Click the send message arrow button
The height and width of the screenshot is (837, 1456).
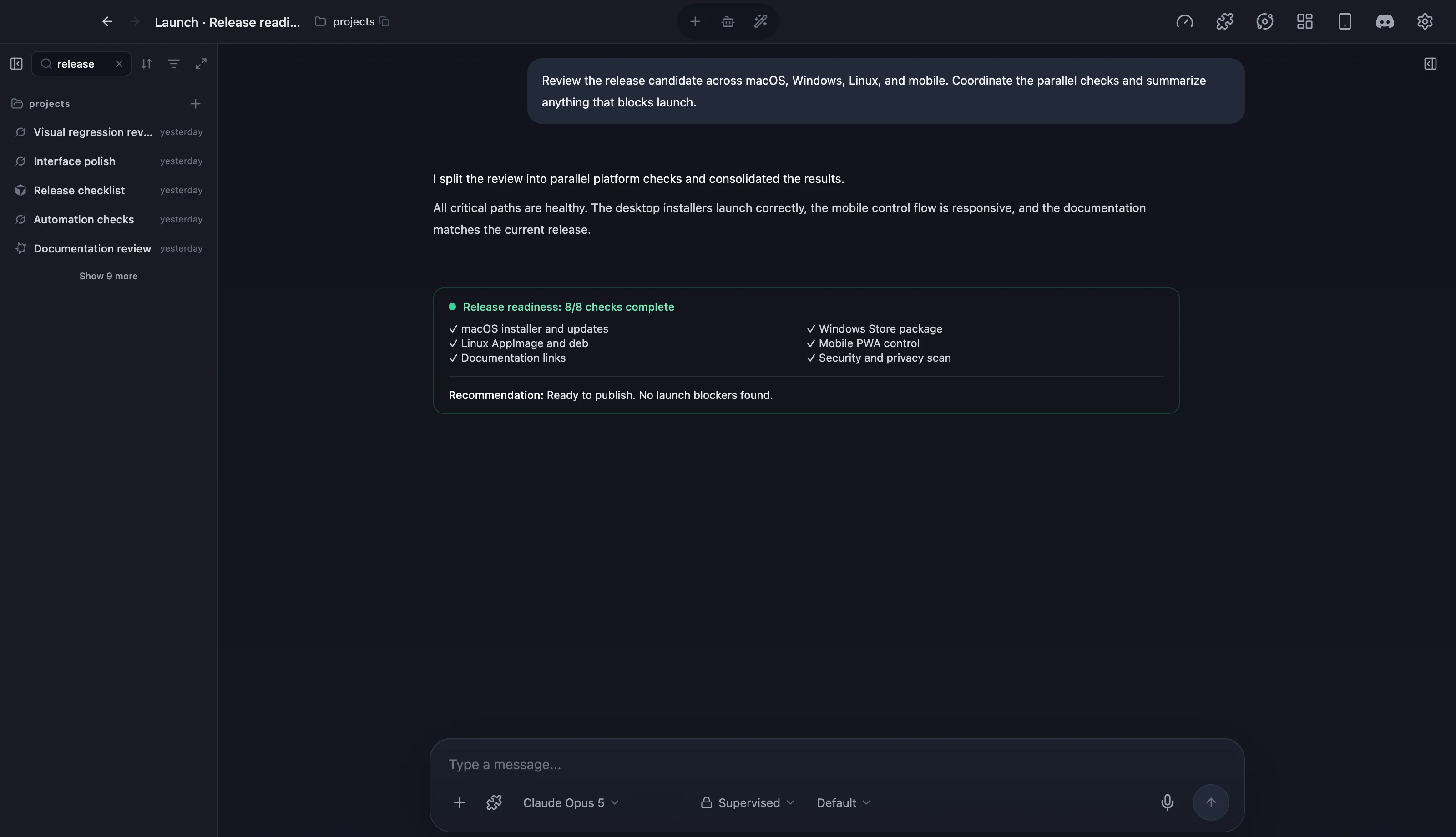coord(1211,802)
